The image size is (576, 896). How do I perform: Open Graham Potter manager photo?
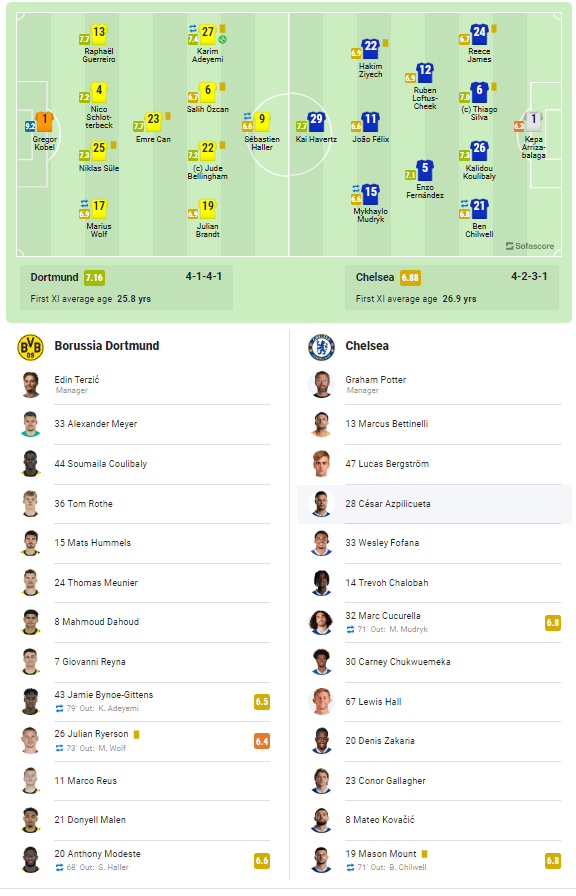[321, 385]
